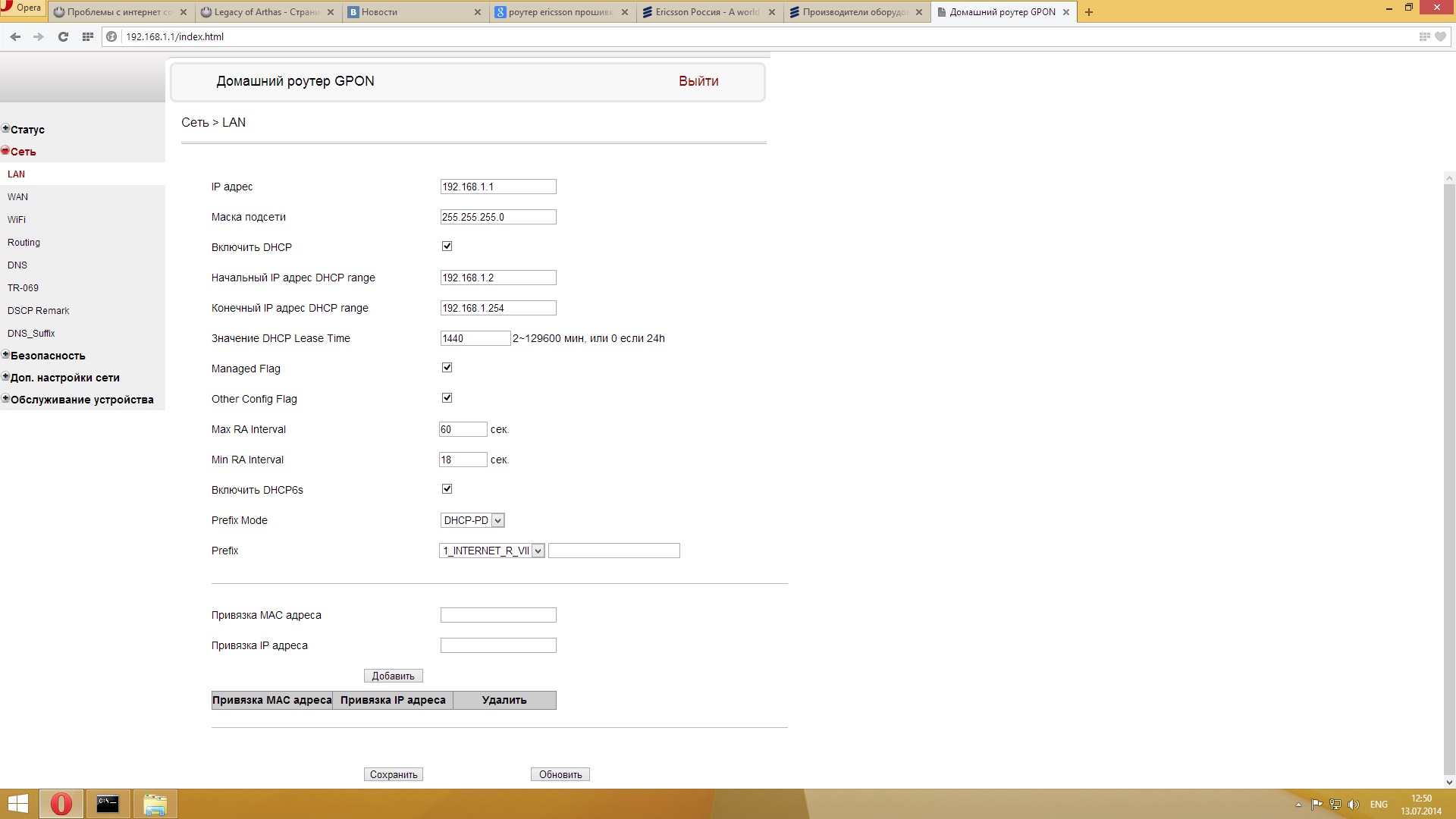Click the Сохранить button
Screen dimensions: 1456x819
394,774
